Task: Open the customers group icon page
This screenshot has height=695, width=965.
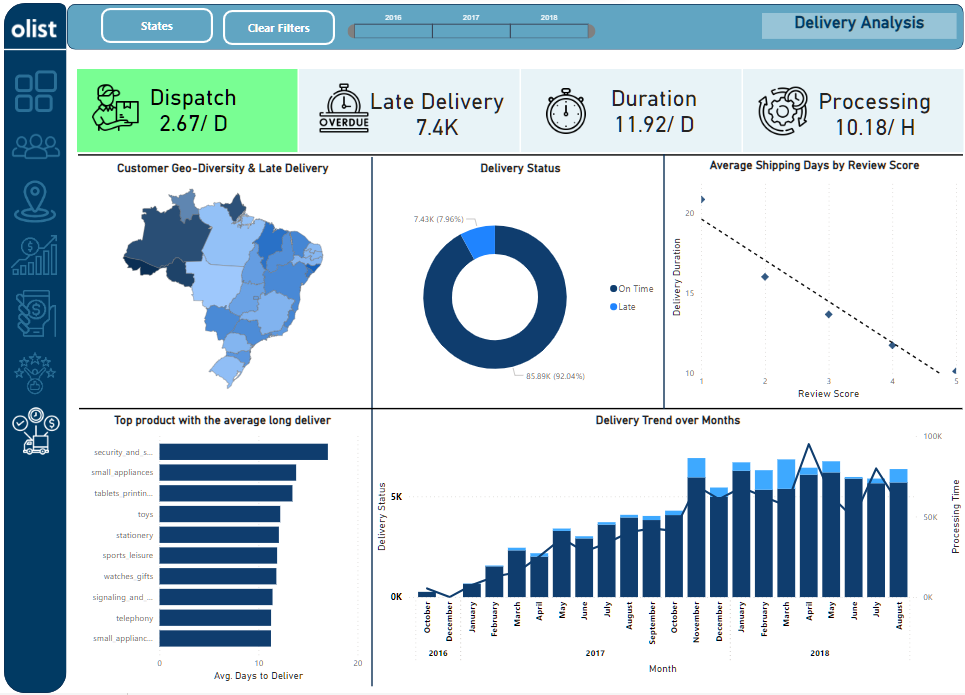Action: click(34, 147)
